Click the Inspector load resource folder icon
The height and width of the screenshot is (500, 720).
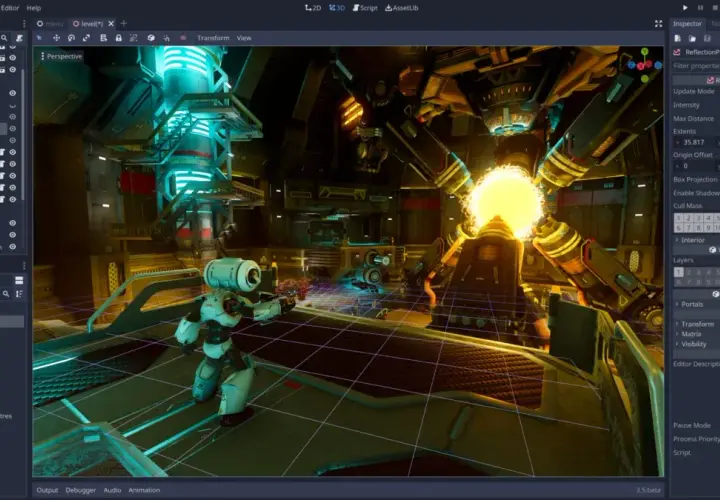pyautogui.click(x=692, y=39)
